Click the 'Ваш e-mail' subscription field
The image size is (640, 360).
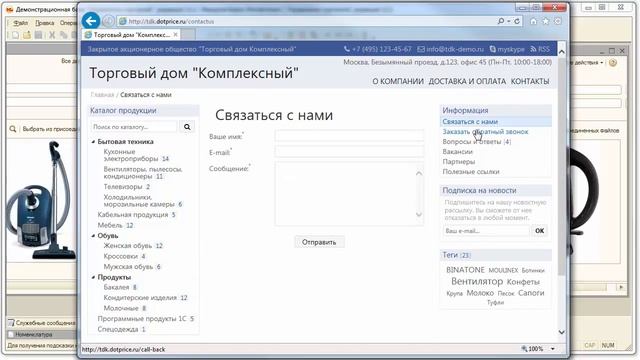(x=486, y=231)
